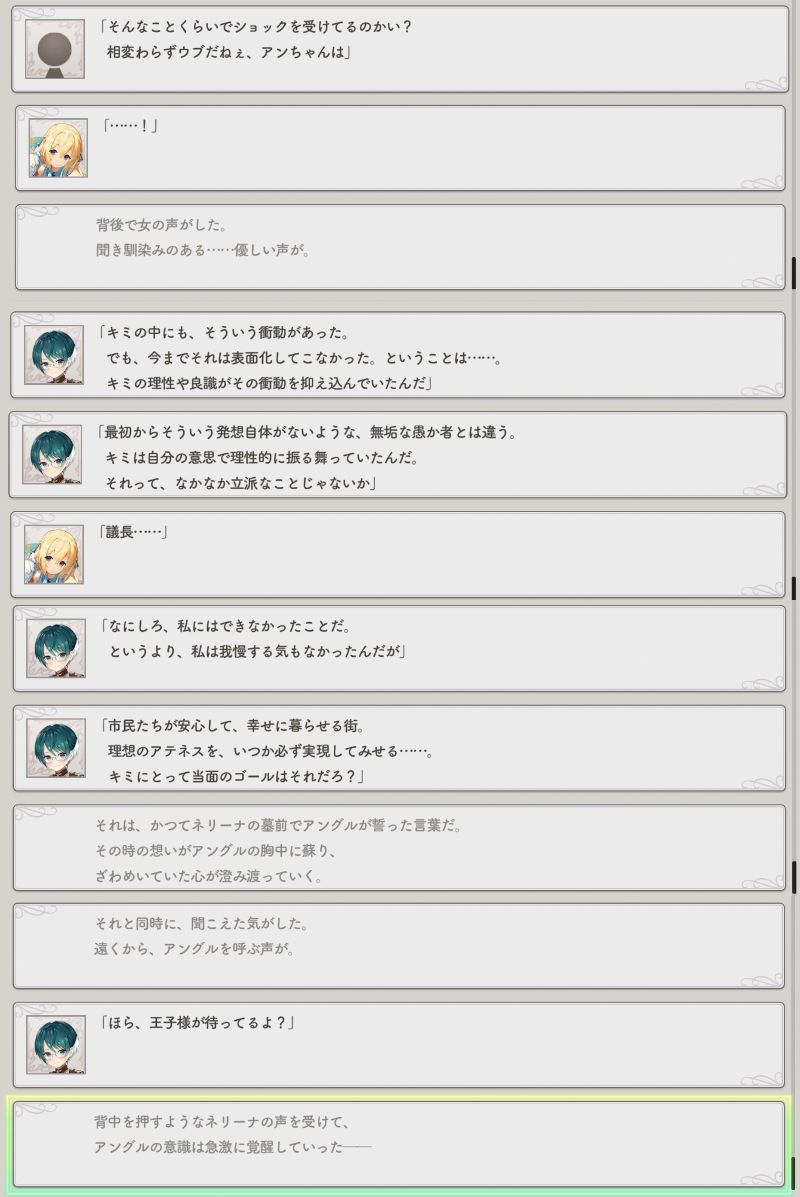Click blonde avatar next to 「議長……」
Viewport: 800px width, 1197px height.
point(53,555)
